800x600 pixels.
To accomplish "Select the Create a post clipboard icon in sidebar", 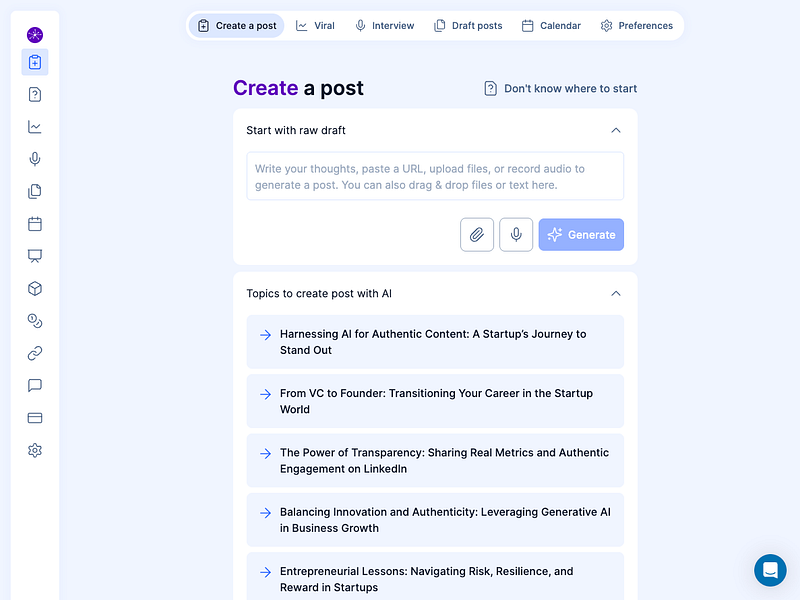I will tap(35, 62).
